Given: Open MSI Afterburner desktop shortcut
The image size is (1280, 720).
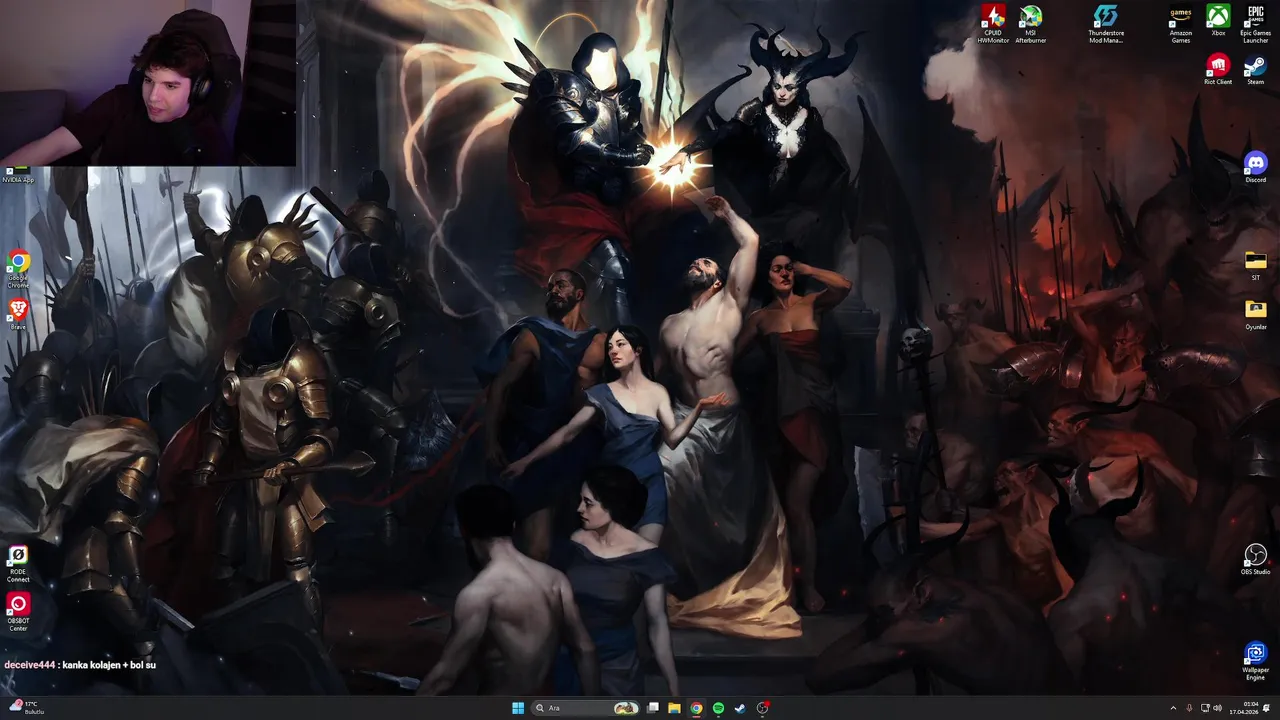Looking at the screenshot, I should coord(1030,23).
